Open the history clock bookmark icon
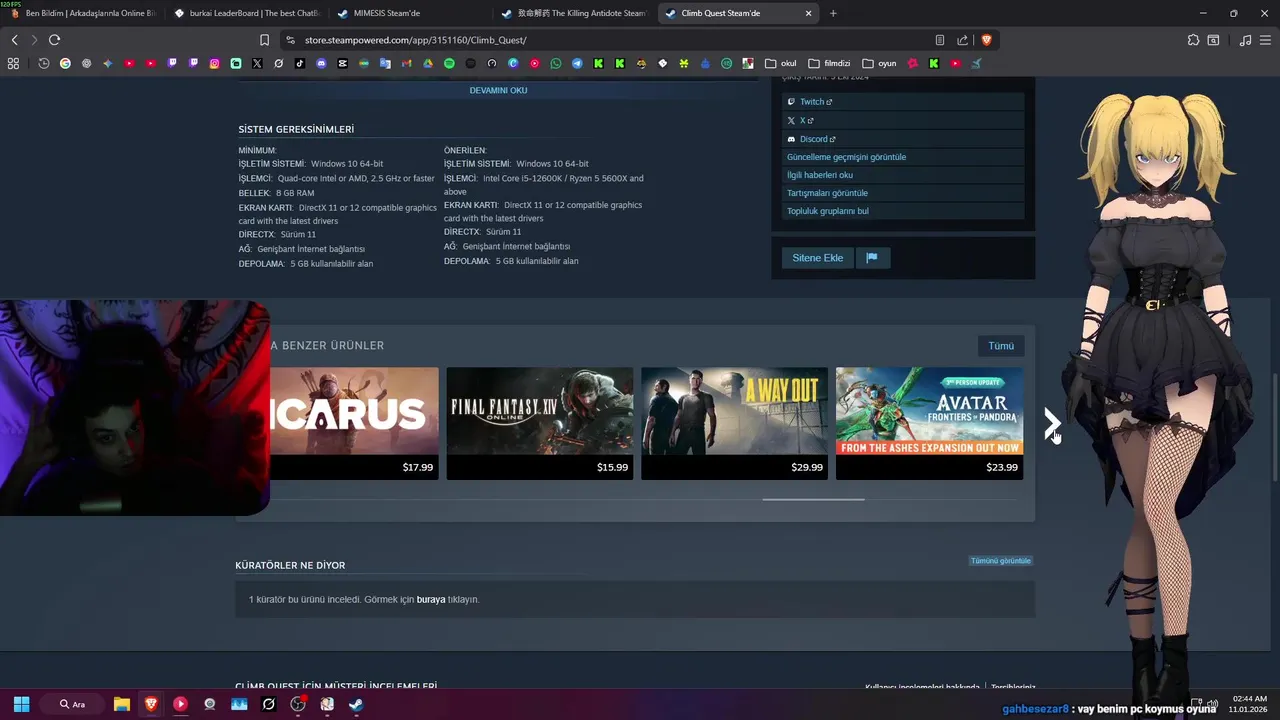 44,63
